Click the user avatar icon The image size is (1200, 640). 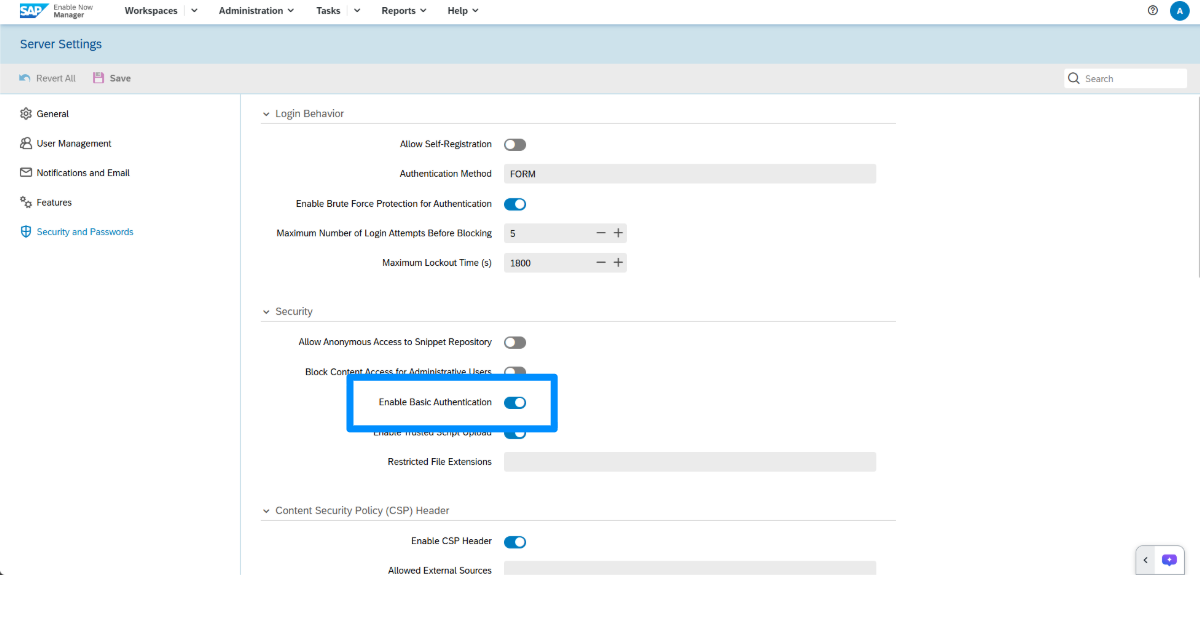pos(1179,11)
